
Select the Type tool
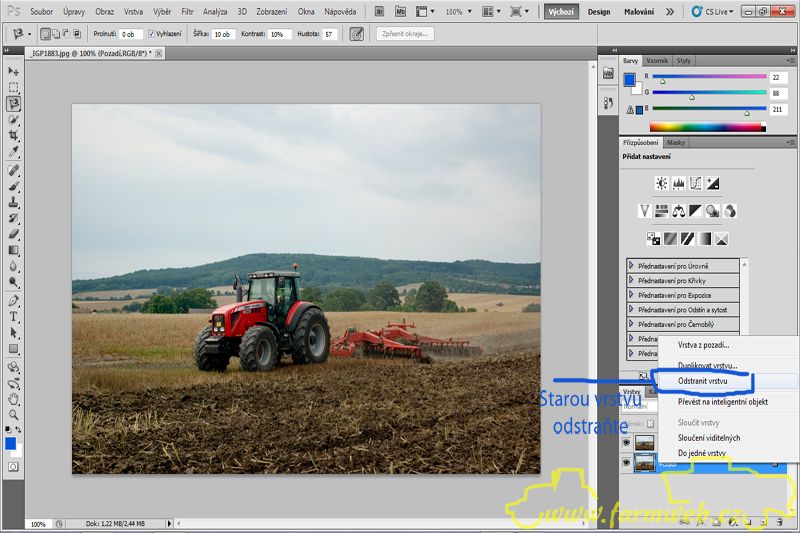[x=14, y=316]
